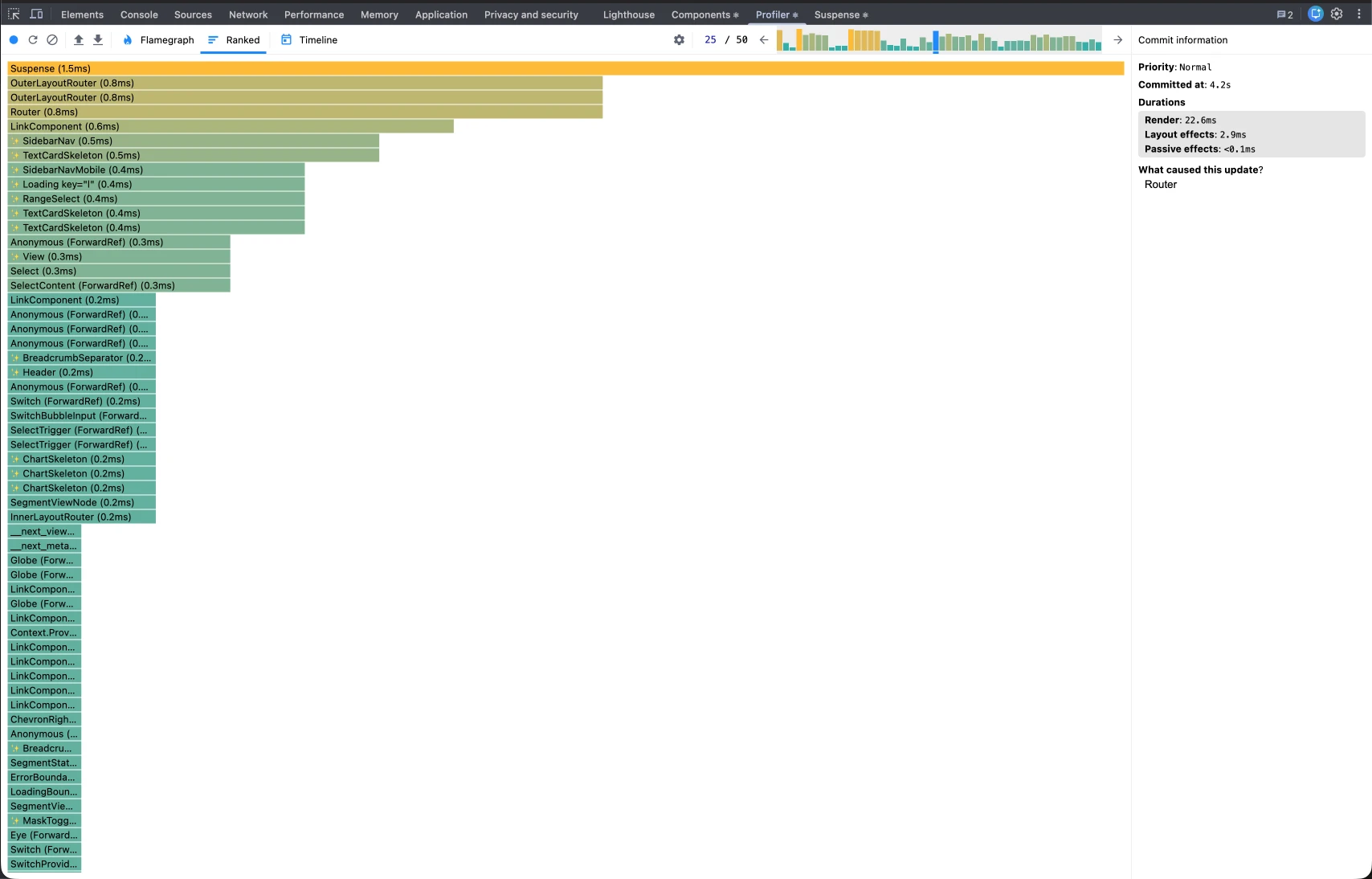Open the DevTools three-dot menu
The image size is (1372, 879).
click(1359, 14)
